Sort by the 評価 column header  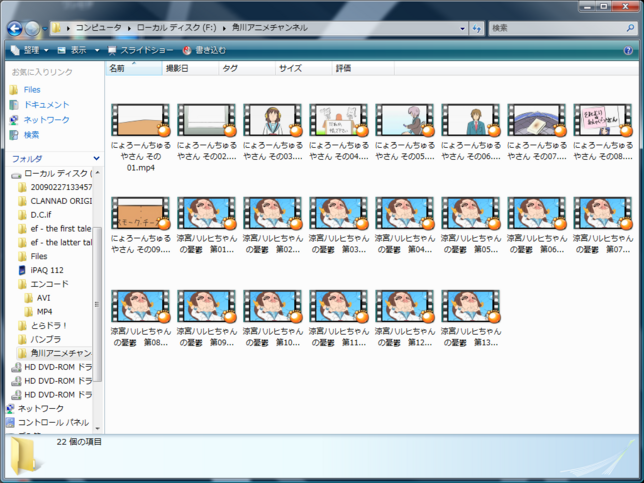363,69
